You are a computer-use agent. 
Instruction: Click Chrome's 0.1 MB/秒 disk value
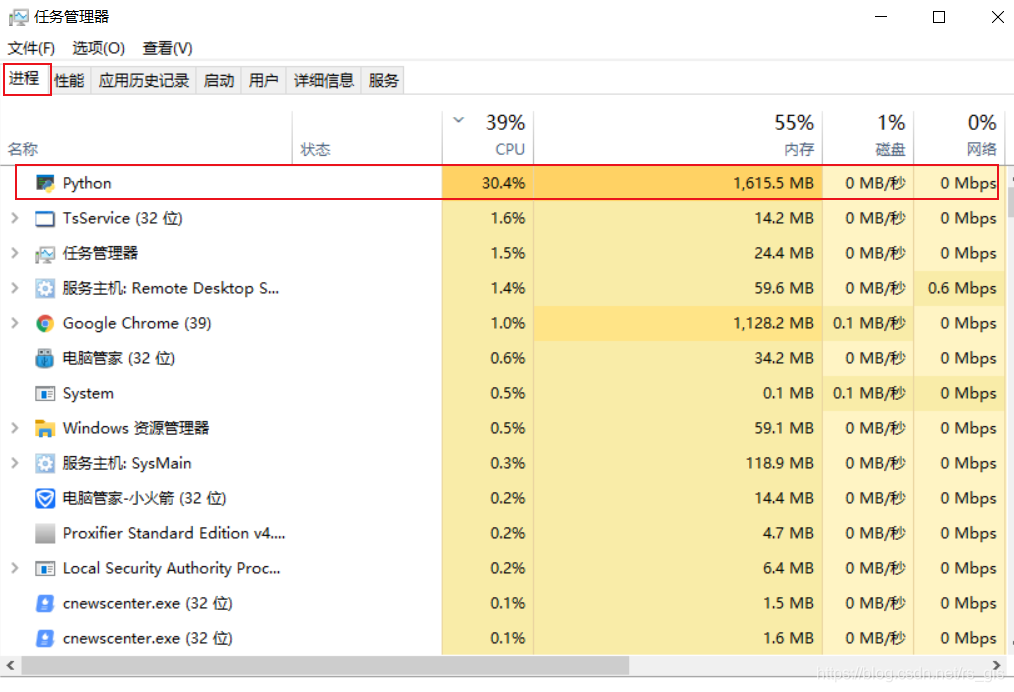[869, 323]
